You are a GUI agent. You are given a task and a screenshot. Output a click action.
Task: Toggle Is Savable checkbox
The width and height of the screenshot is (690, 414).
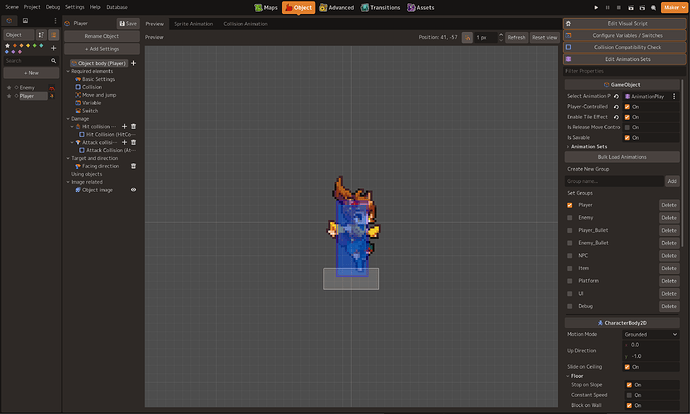tap(627, 138)
